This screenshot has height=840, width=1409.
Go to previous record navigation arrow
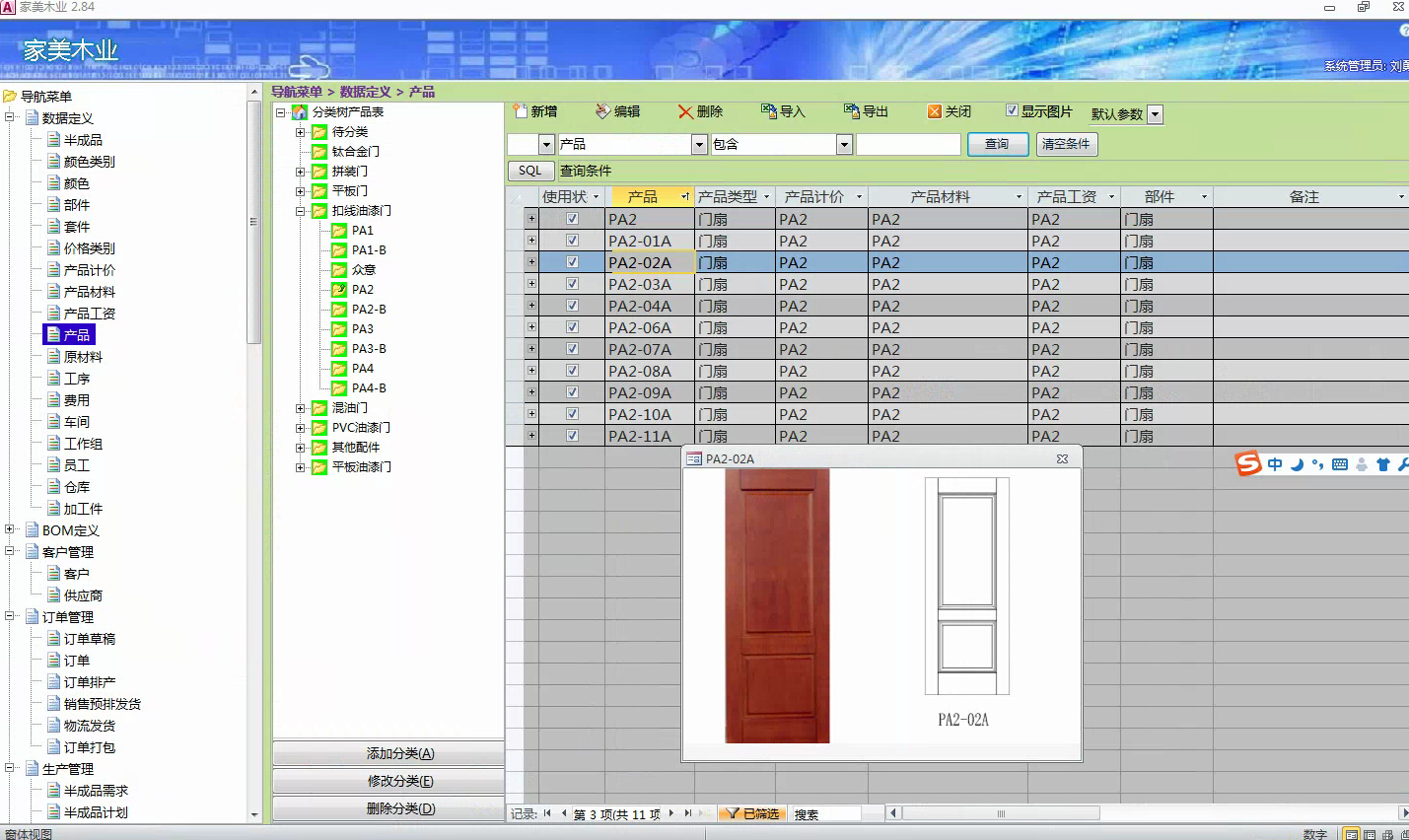point(564,813)
